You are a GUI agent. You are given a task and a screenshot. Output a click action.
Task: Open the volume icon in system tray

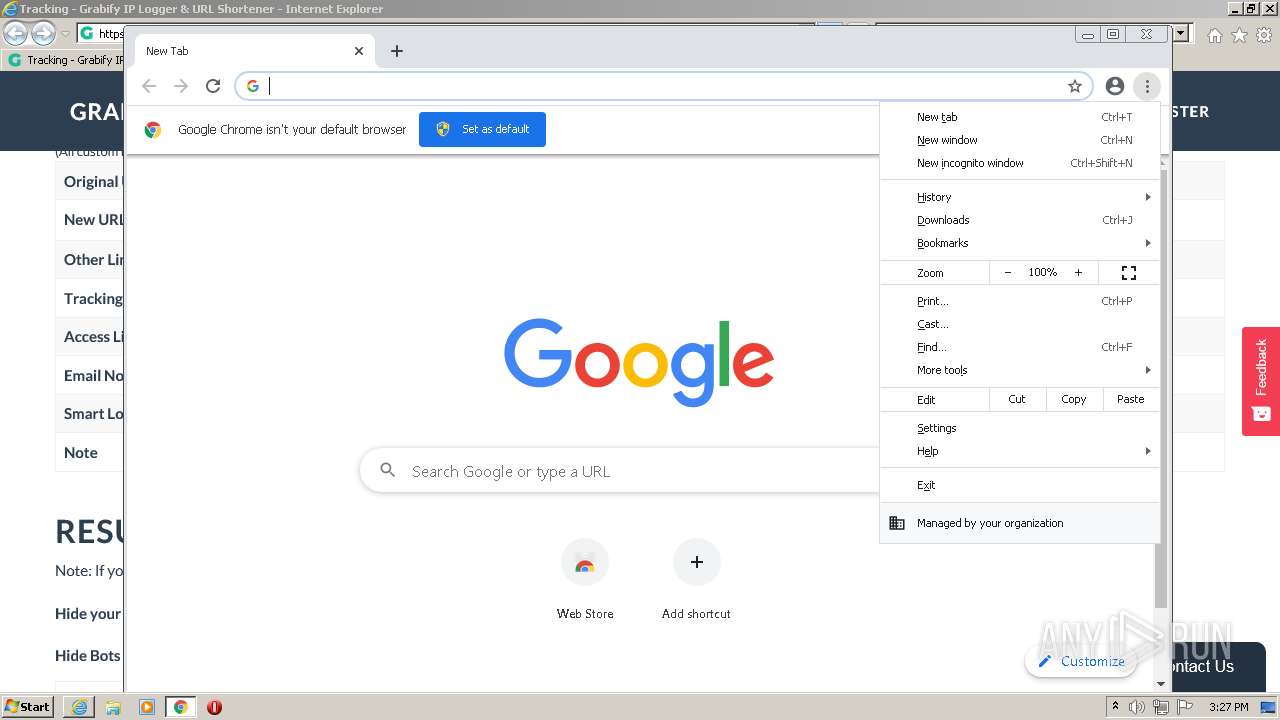tap(1137, 707)
